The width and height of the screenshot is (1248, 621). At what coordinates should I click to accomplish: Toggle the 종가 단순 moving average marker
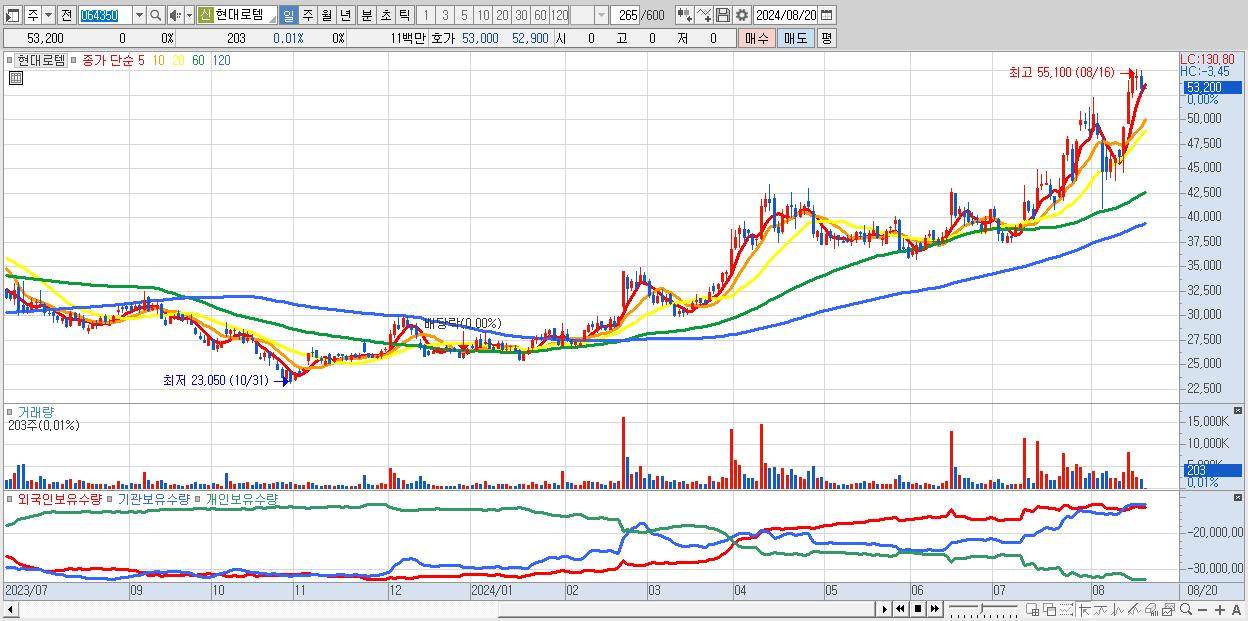coord(74,60)
